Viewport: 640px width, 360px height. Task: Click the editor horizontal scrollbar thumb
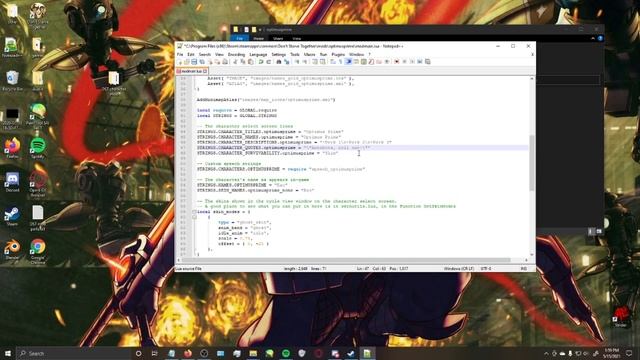pos(346,260)
